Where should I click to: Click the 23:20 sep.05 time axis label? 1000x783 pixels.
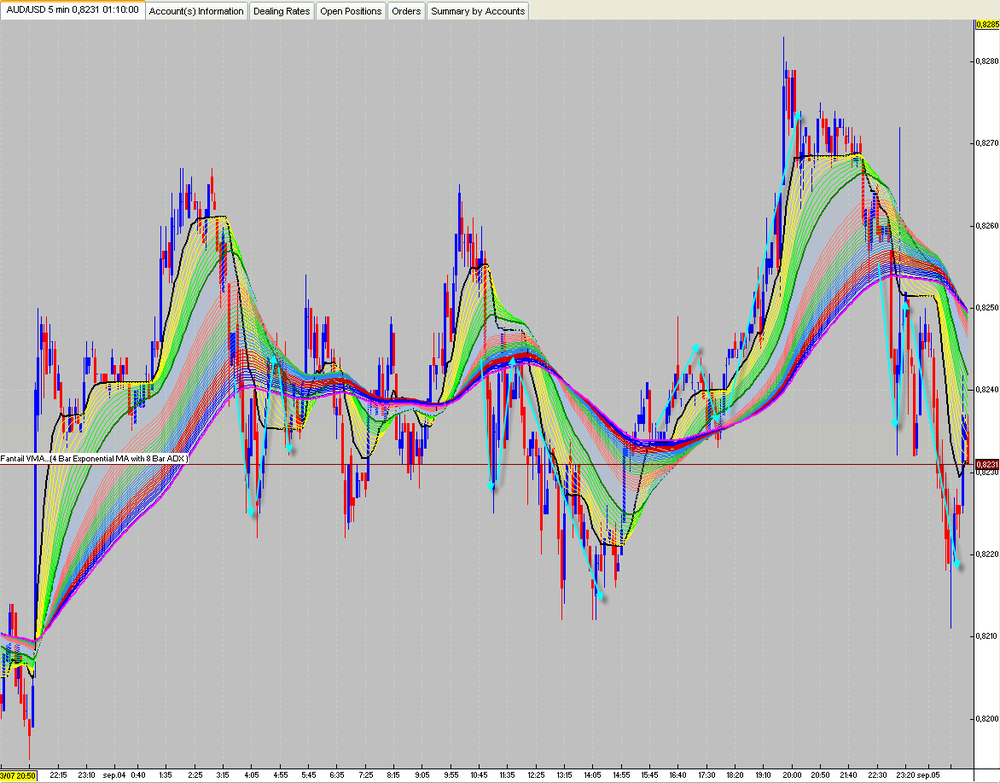[918, 775]
